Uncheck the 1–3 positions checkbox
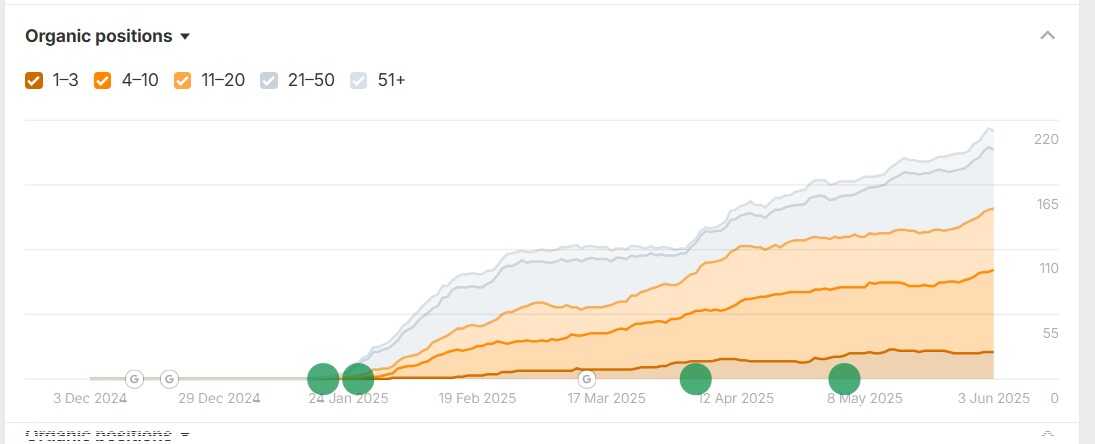 tap(34, 81)
